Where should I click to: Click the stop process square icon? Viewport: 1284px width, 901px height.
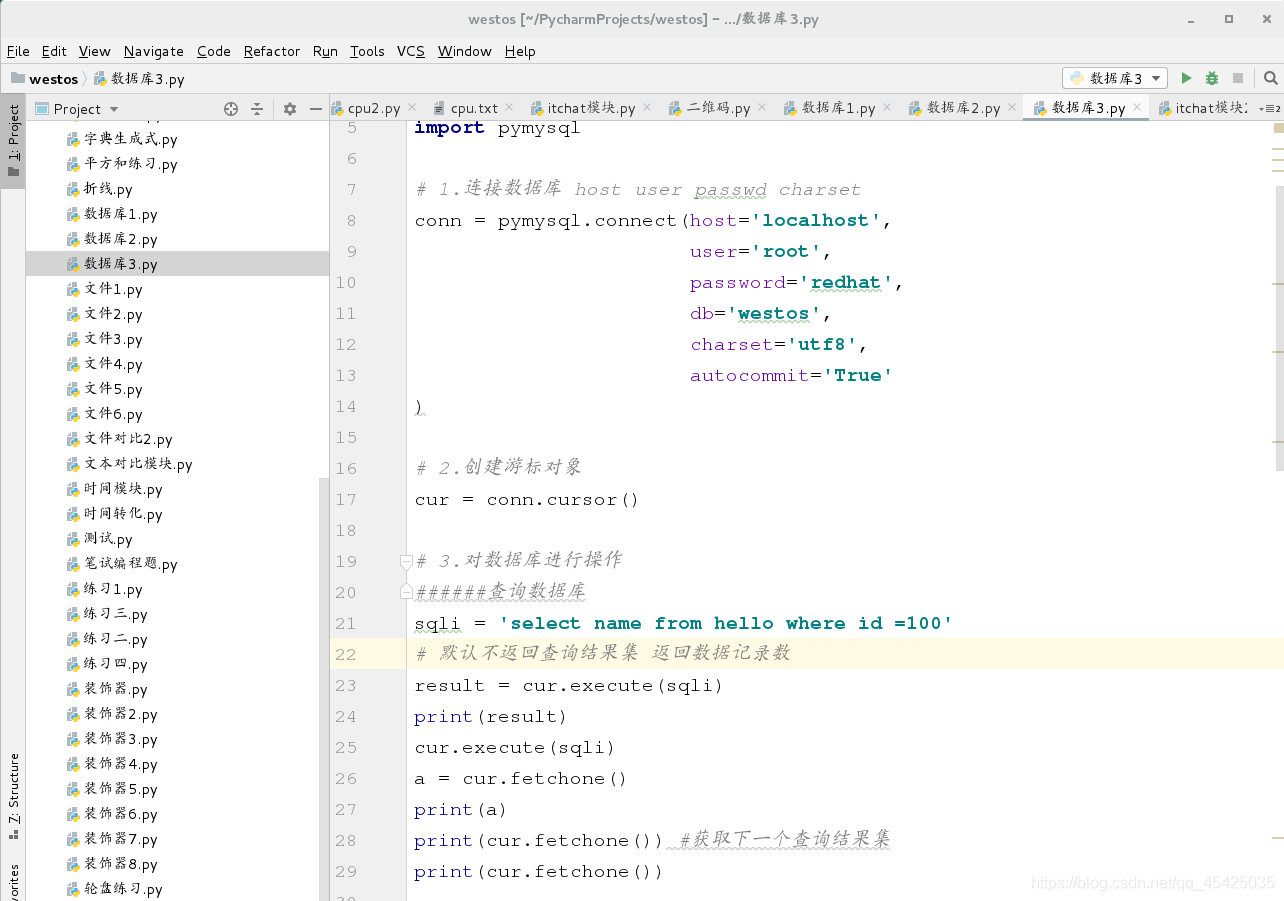pyautogui.click(x=1238, y=78)
